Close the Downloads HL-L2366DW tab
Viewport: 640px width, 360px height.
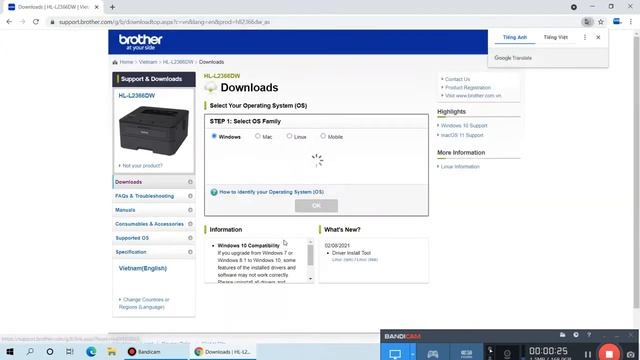click(x=97, y=7)
